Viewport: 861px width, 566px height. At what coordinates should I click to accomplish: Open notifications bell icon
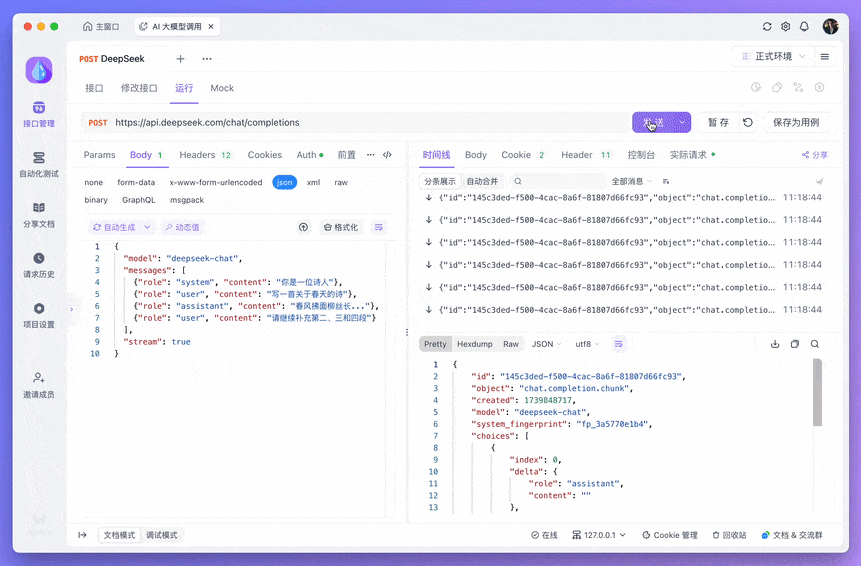point(804,26)
